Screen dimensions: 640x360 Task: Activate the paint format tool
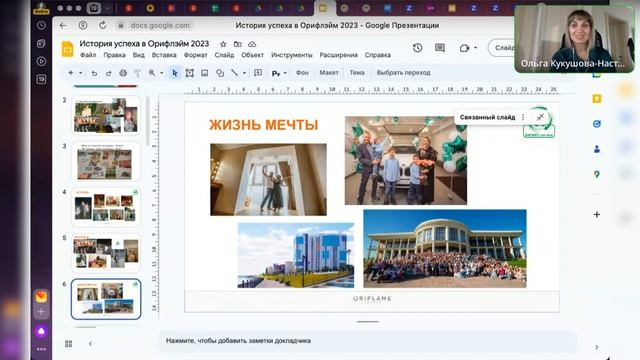pyautogui.click(x=137, y=73)
